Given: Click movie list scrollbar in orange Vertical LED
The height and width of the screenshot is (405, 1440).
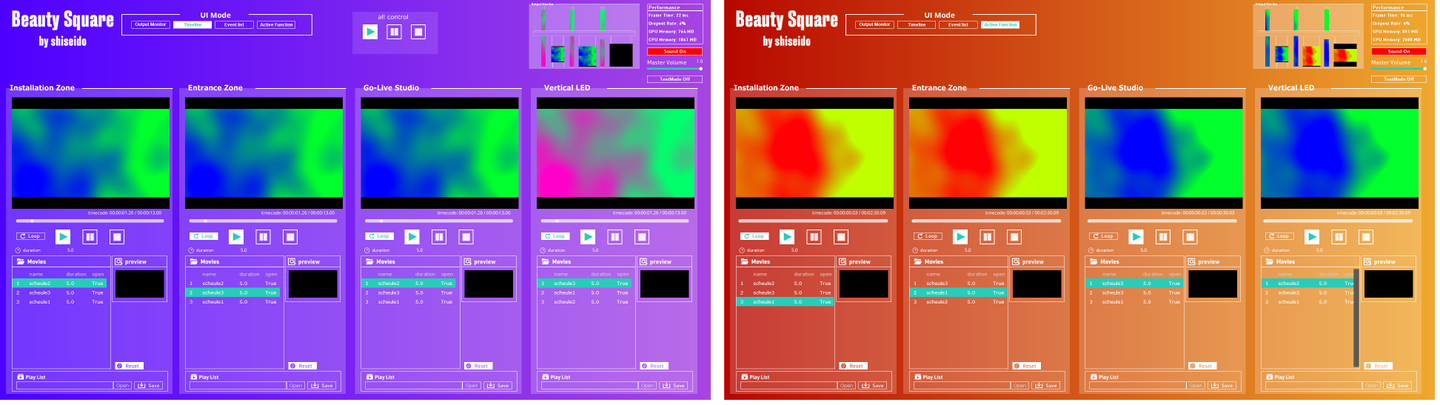Looking at the screenshot, I should 1356,317.
